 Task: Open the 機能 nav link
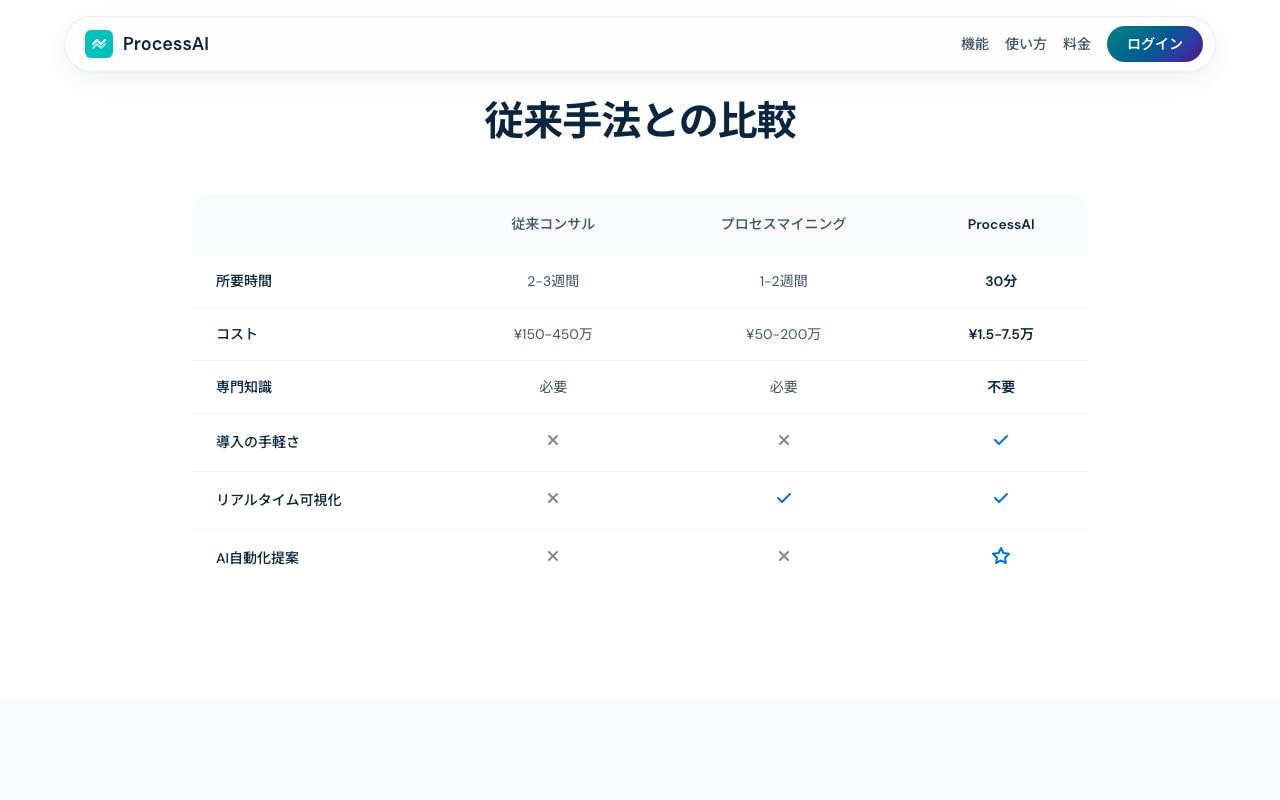pyautogui.click(x=975, y=44)
